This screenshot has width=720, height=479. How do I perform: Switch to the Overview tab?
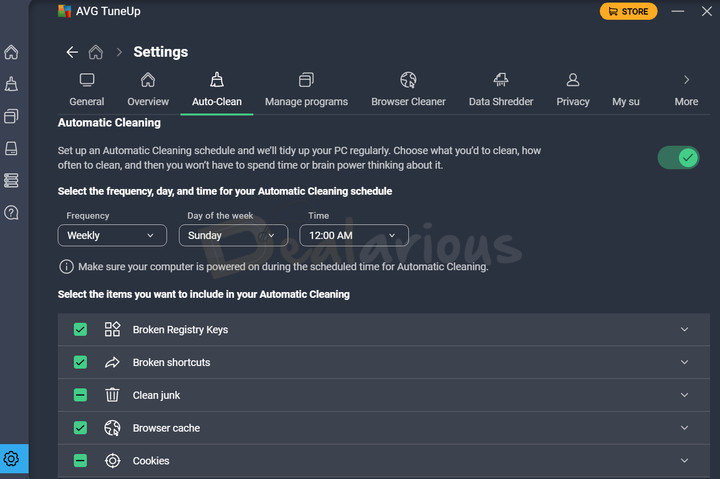point(148,90)
